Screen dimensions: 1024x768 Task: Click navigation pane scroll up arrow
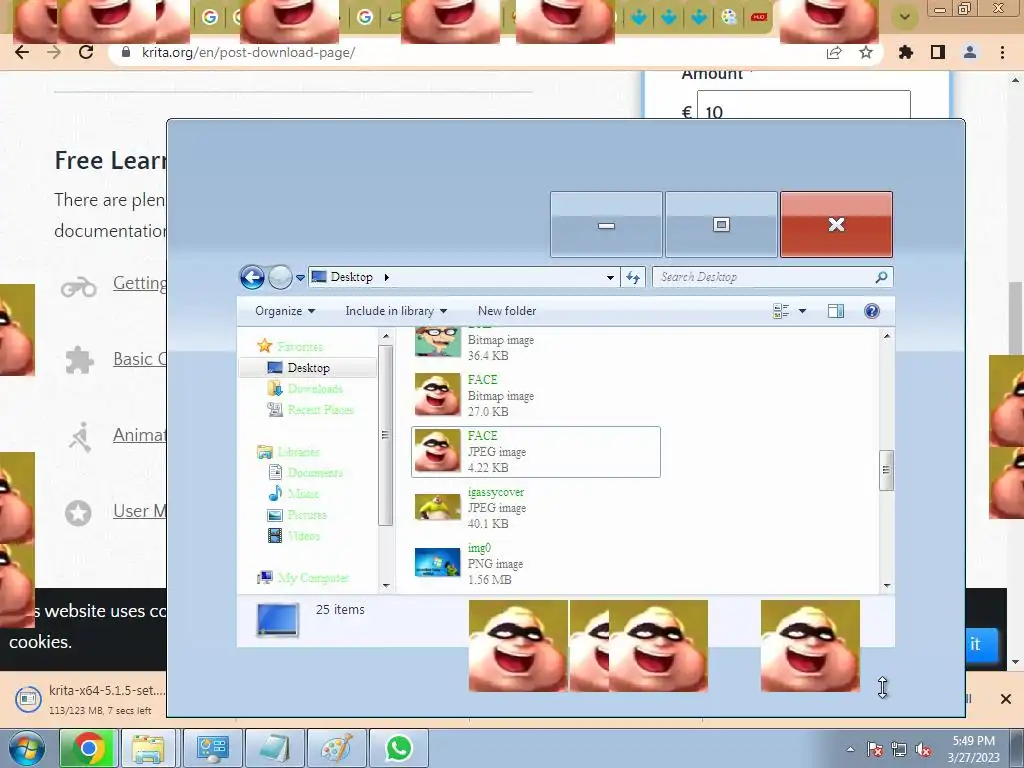(x=385, y=336)
